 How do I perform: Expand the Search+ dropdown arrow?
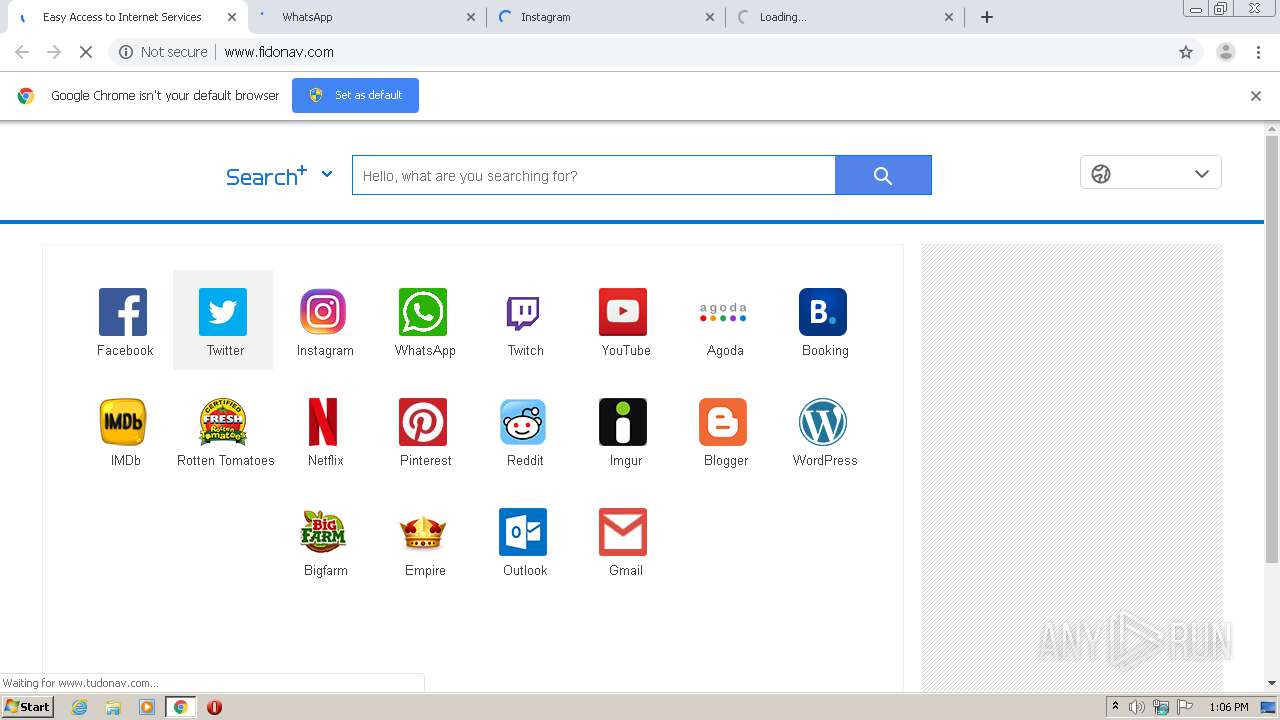pos(327,174)
